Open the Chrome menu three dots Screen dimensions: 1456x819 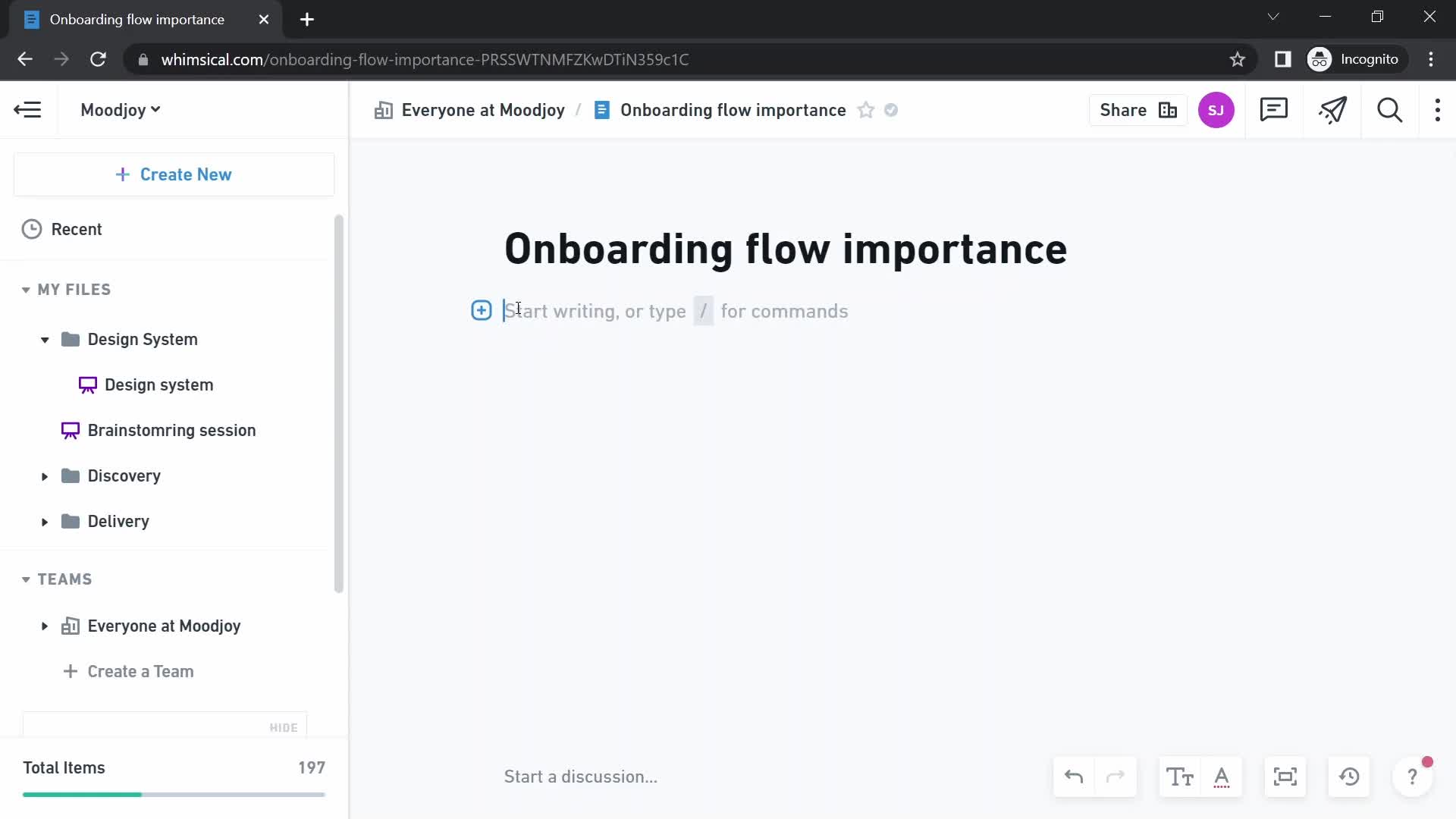point(1431,59)
